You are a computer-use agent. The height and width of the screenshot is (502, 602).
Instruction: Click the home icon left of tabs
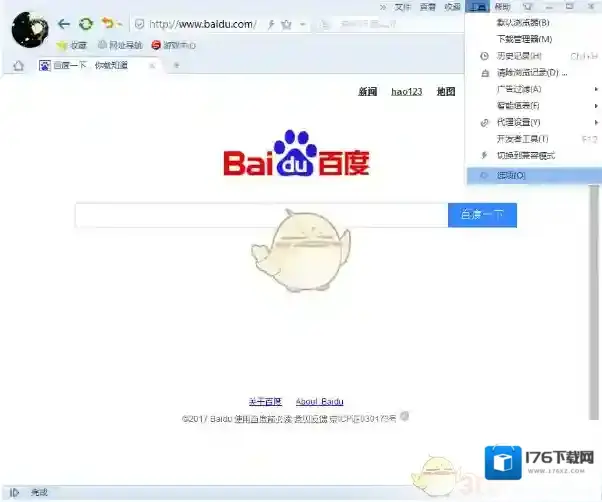(18, 66)
